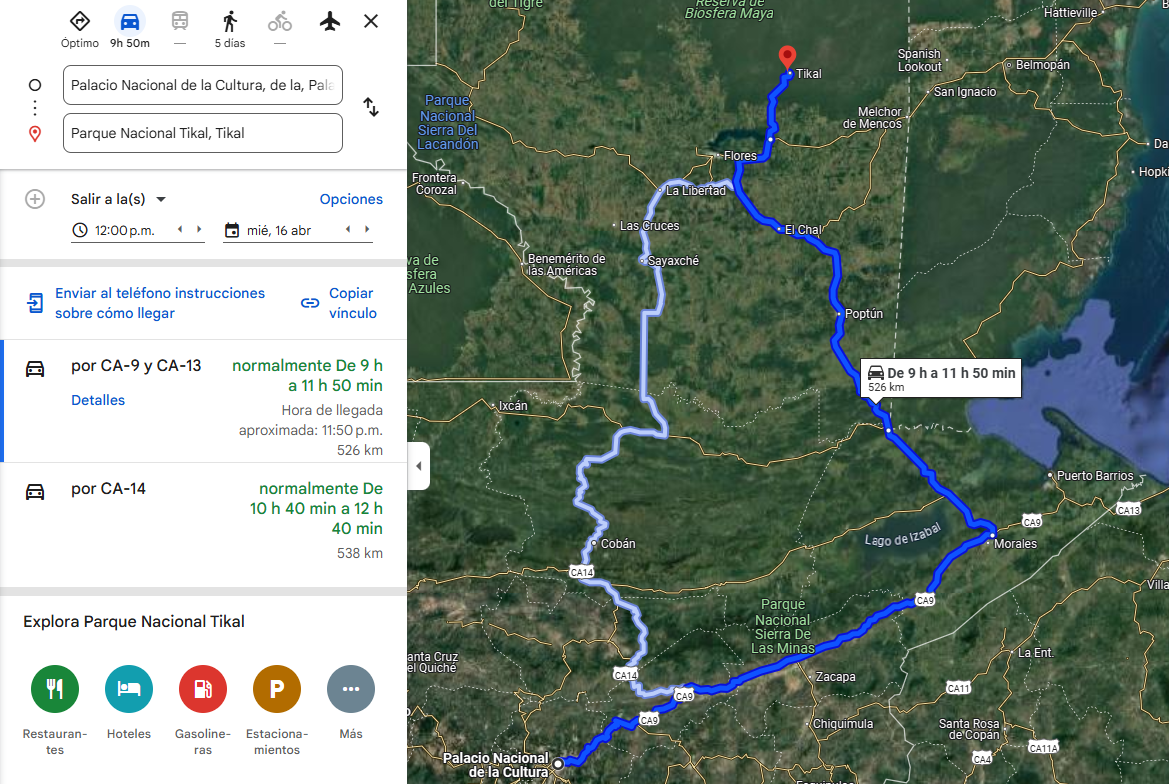Choose the walking travel mode
The height and width of the screenshot is (784, 1169).
click(x=230, y=22)
